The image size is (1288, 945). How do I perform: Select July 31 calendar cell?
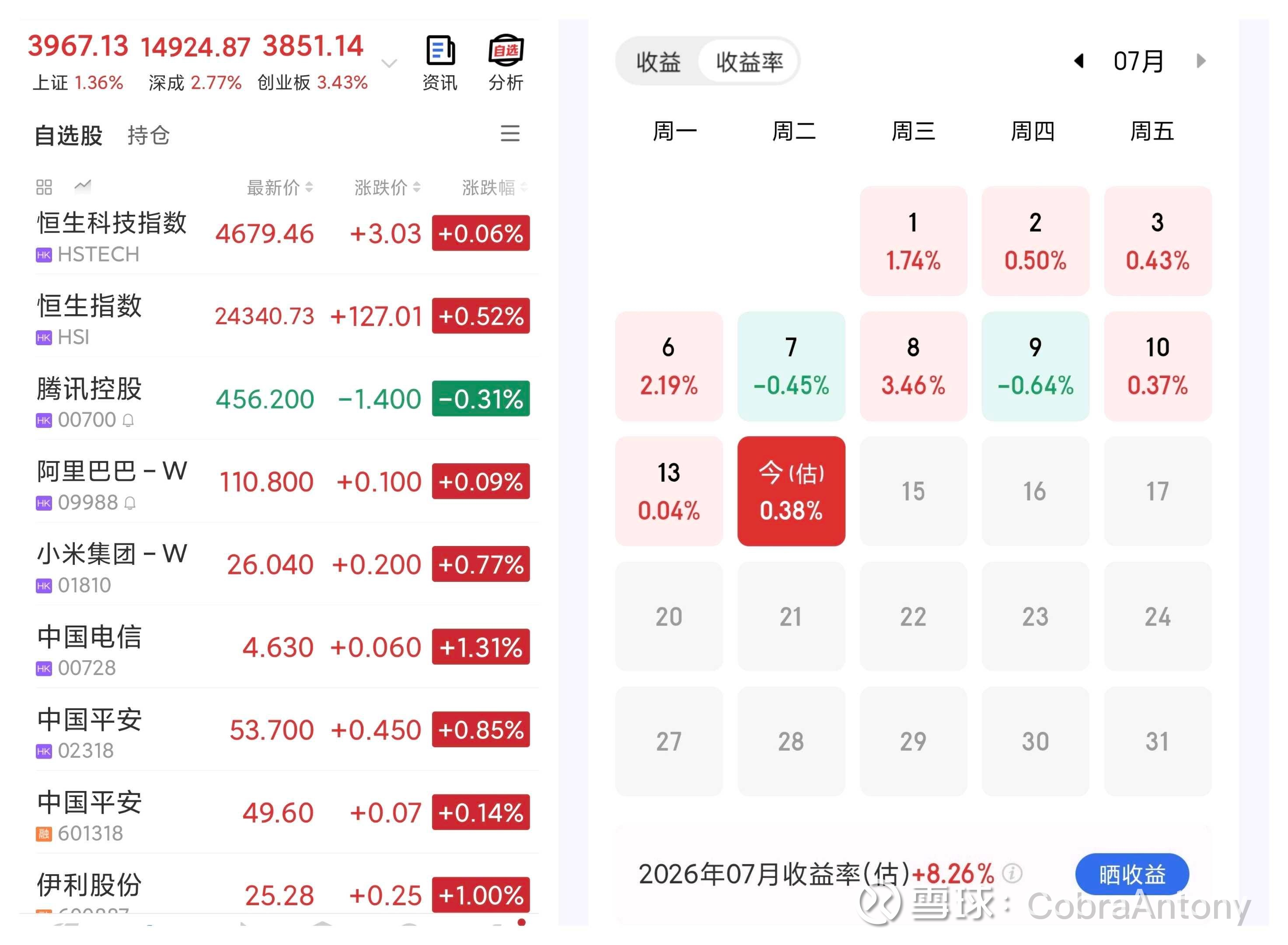coord(1158,742)
